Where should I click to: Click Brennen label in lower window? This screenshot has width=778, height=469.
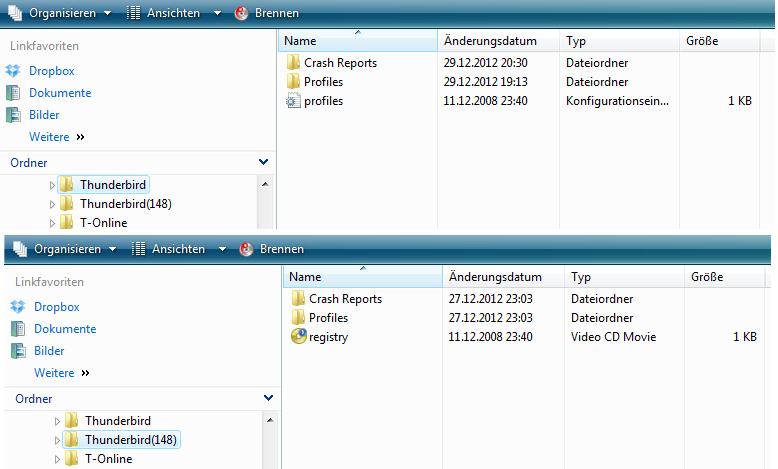tap(282, 249)
